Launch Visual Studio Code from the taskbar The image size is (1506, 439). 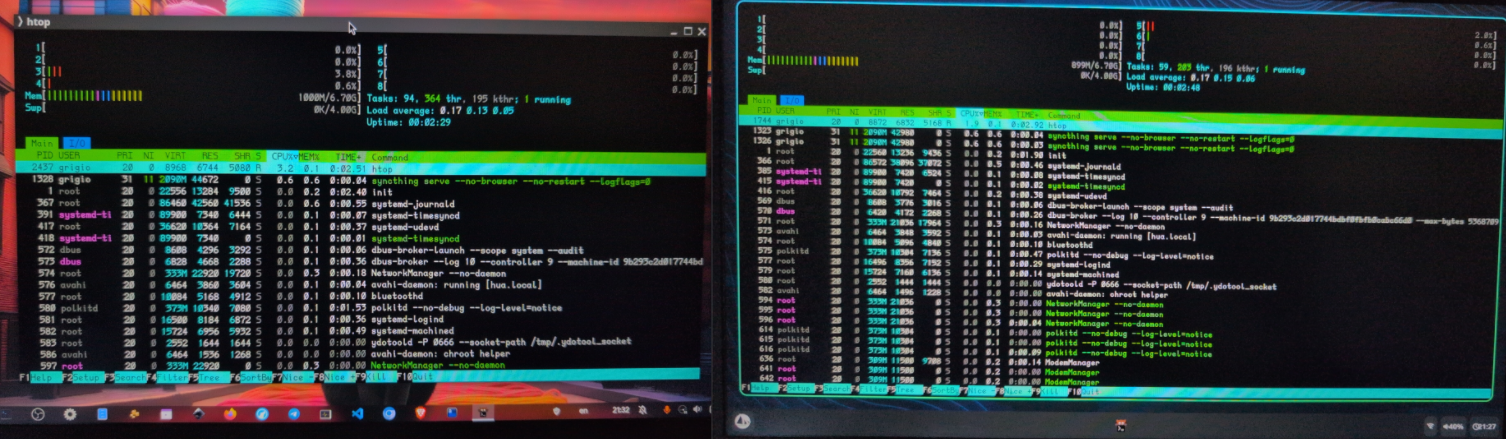coord(357,413)
